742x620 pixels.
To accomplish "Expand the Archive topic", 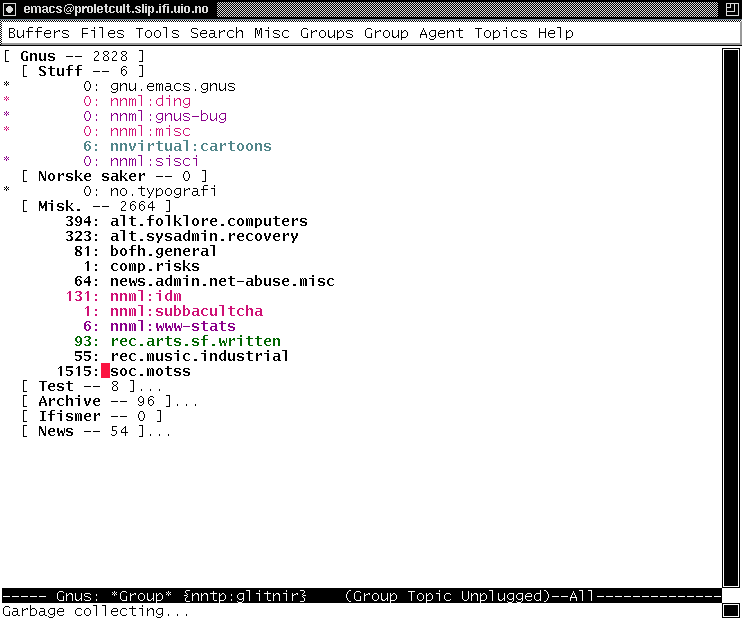I will (x=110, y=402).
